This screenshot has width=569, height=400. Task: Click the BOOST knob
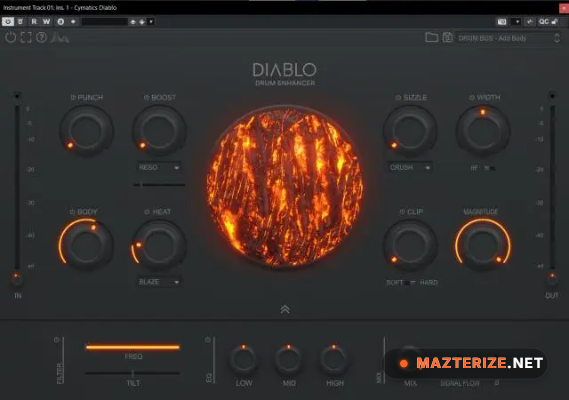coord(159,131)
